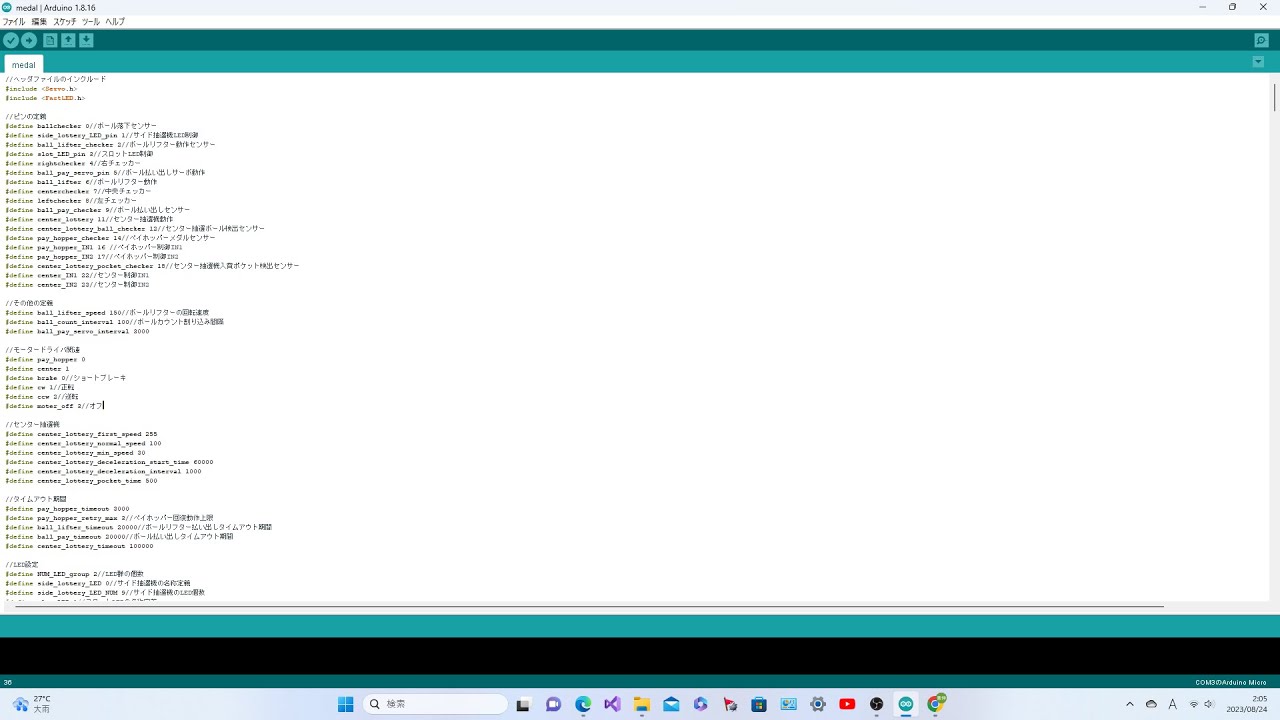Switch to Arduino IDE taskbar icon

click(x=906, y=704)
